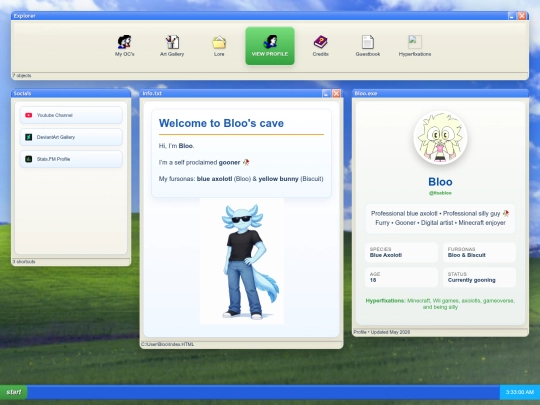Click the C:\User\Bloo\index.HTML path text
Screen dimensions: 540x405
[168, 344]
